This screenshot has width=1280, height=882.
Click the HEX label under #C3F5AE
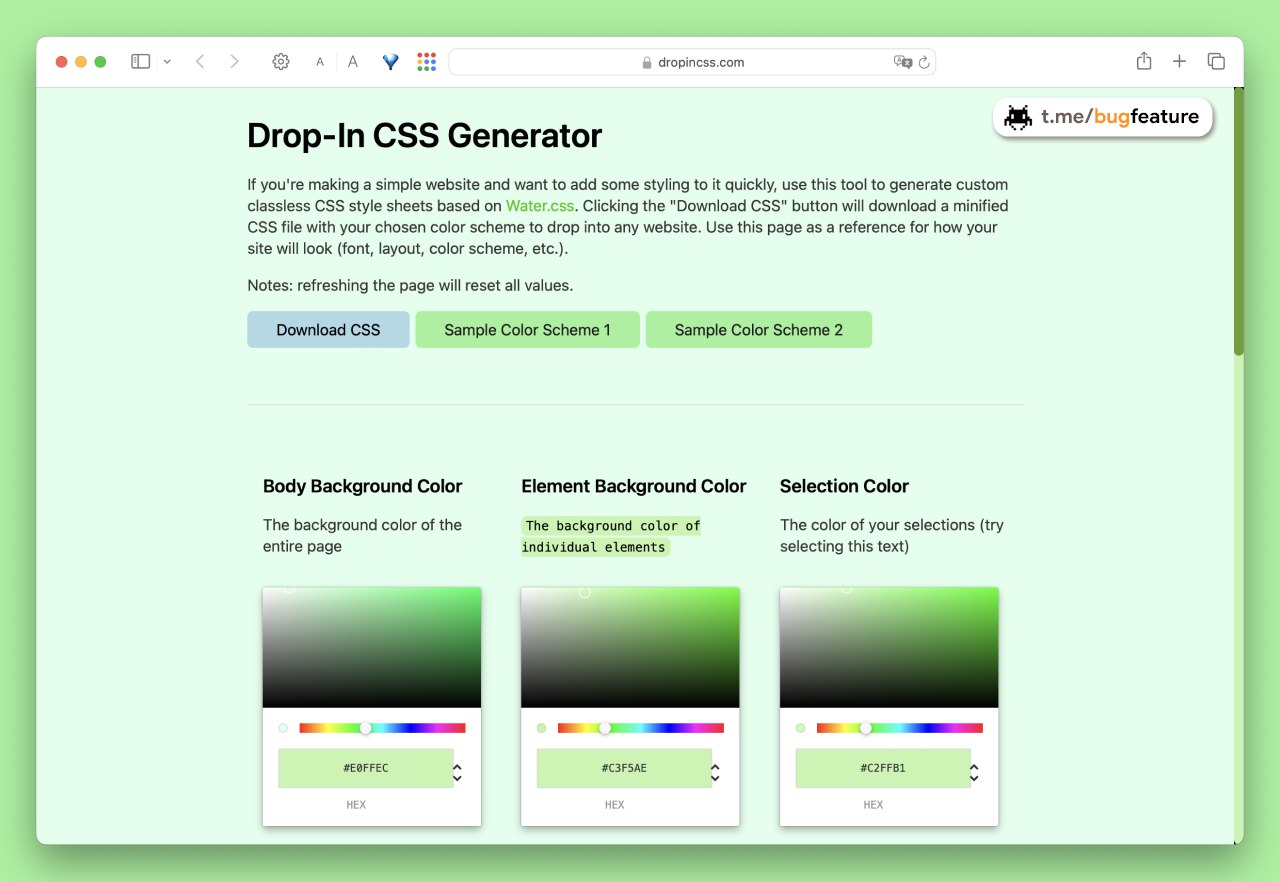pyautogui.click(x=615, y=805)
